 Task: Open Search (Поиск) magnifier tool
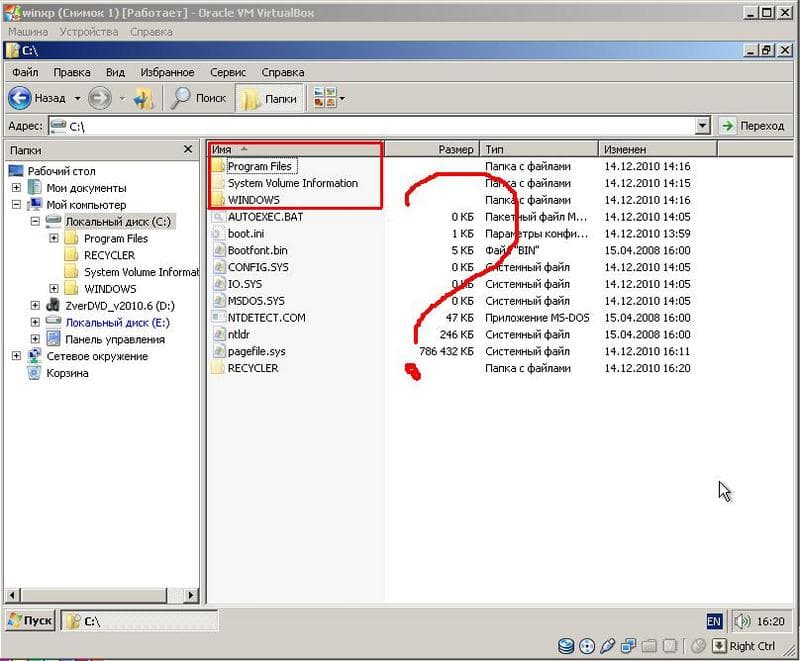(180, 98)
